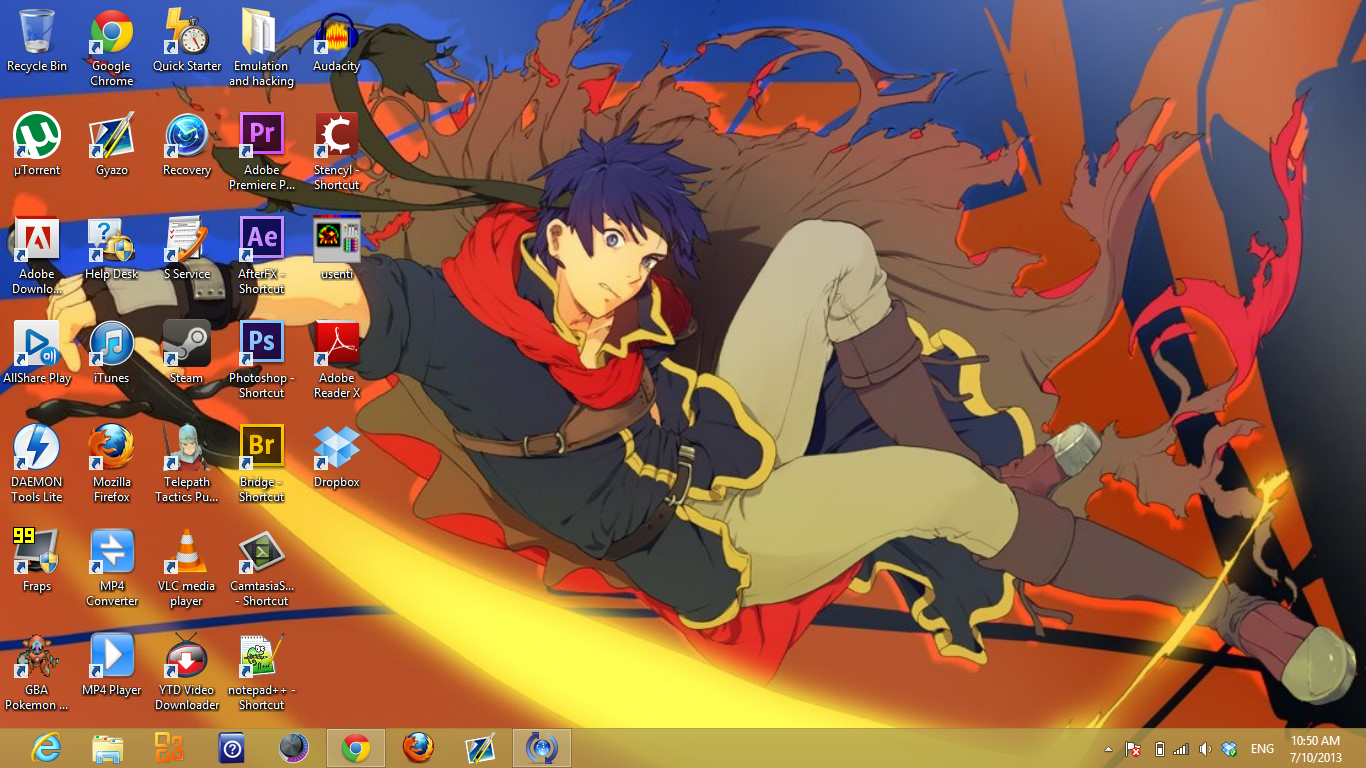Click the network signal tray icon
This screenshot has height=768, width=1366.
tap(1181, 749)
